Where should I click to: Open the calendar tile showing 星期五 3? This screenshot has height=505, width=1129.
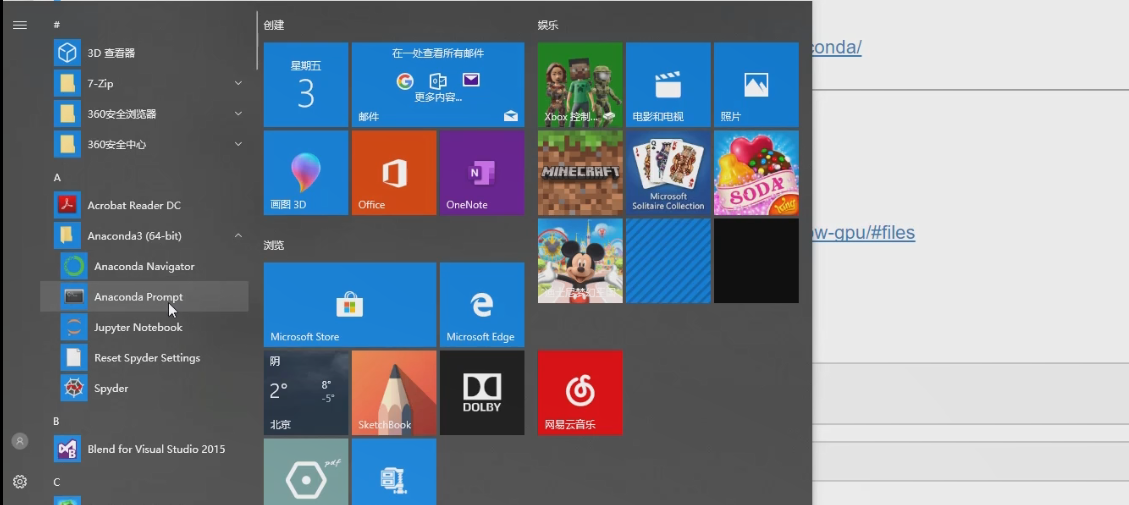point(306,84)
